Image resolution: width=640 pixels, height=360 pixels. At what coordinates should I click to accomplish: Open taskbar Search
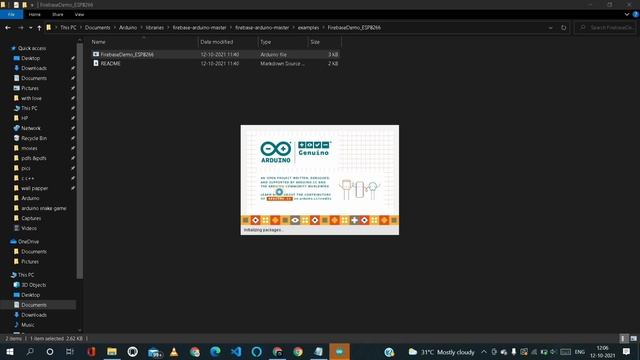tap(30, 351)
